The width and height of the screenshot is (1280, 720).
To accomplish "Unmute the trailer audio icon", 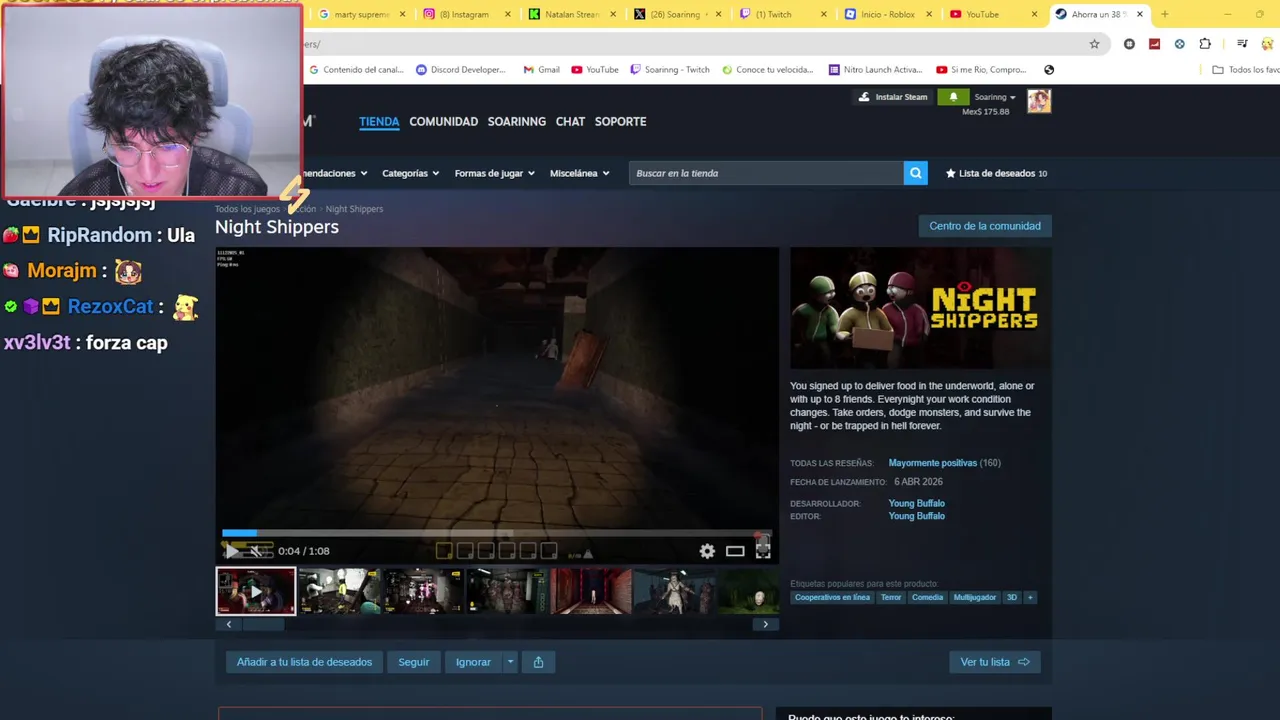I will click(x=256, y=551).
